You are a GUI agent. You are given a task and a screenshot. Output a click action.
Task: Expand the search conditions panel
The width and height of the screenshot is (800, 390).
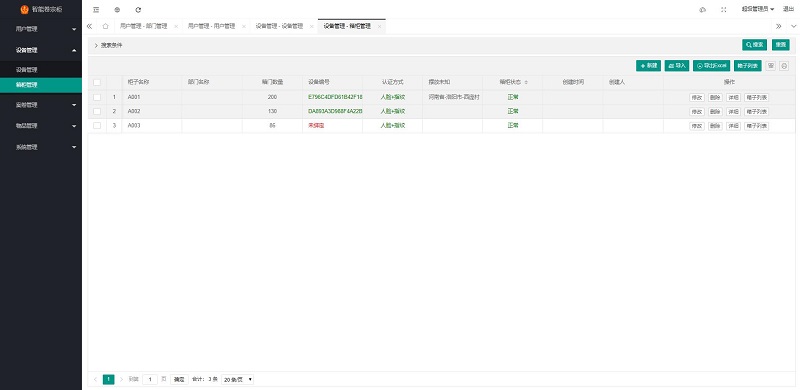coord(108,45)
